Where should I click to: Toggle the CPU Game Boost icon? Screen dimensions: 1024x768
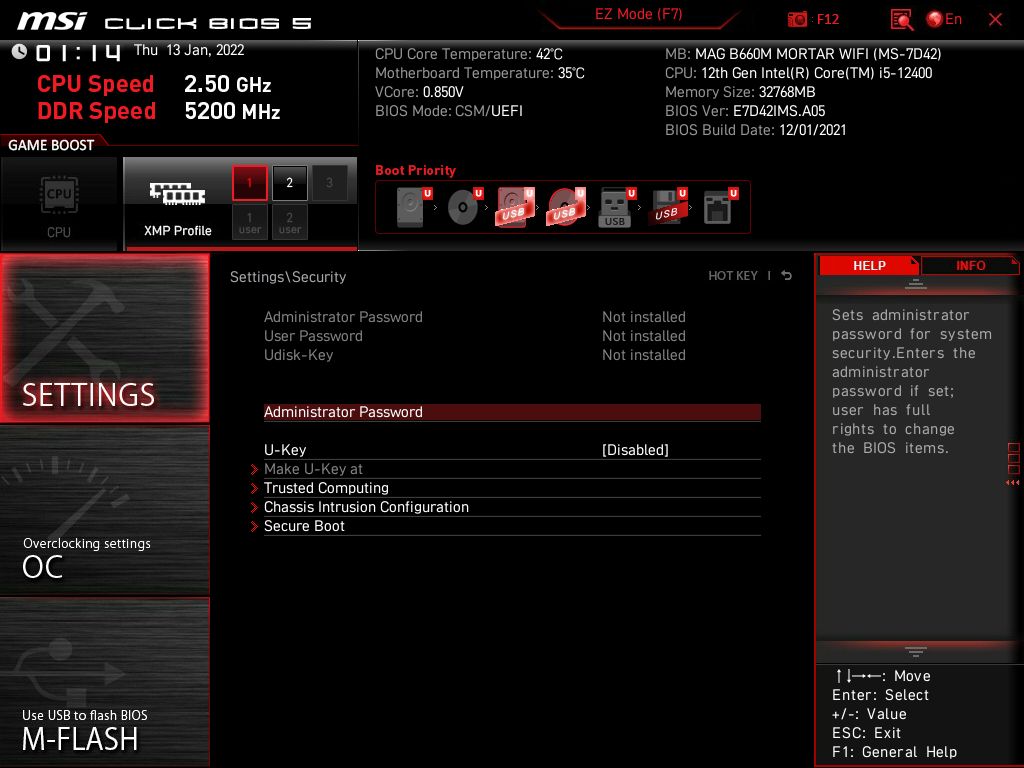click(x=59, y=204)
